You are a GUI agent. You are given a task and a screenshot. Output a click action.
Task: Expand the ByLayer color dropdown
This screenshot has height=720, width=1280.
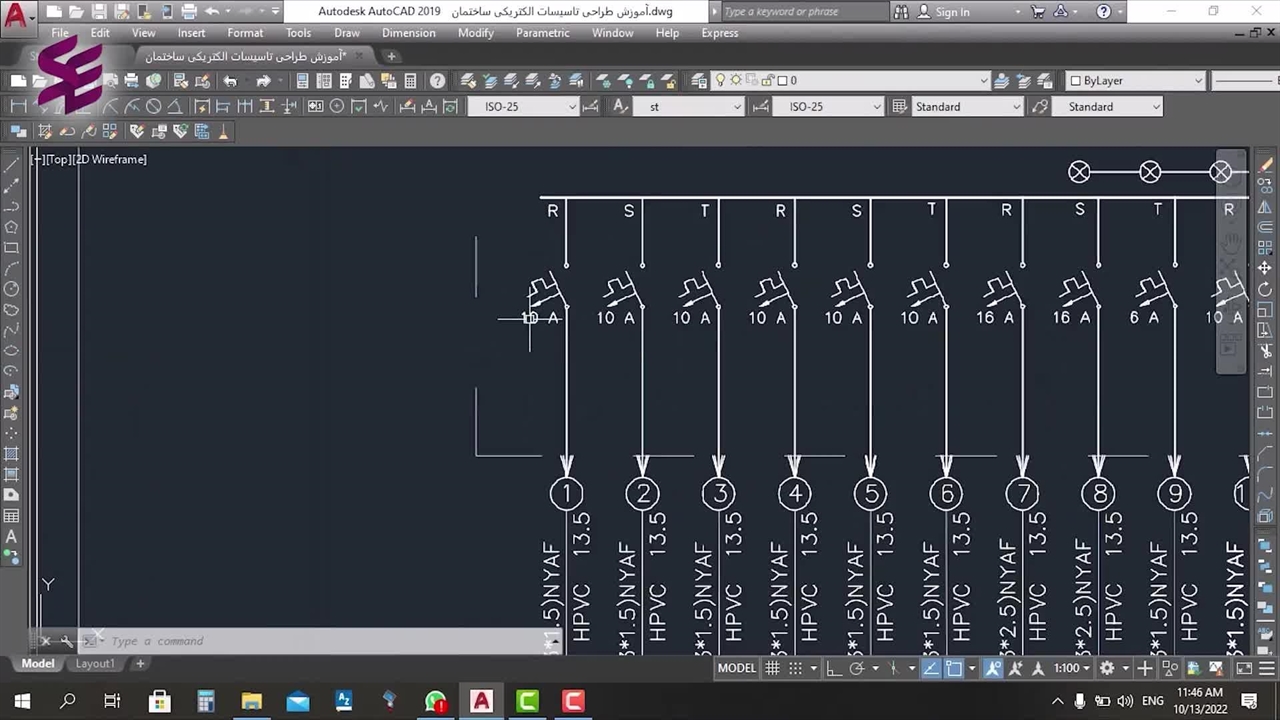(1195, 81)
